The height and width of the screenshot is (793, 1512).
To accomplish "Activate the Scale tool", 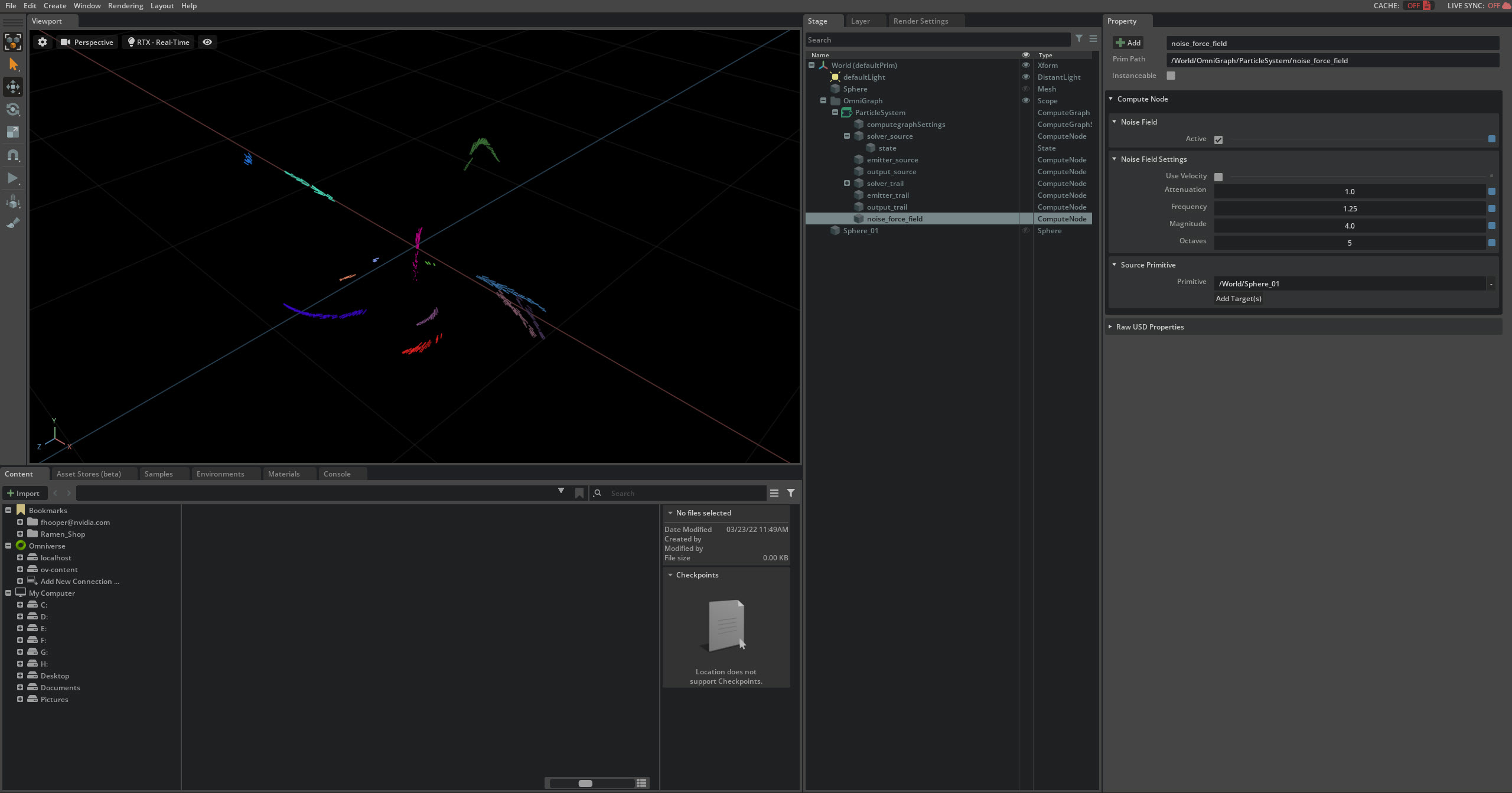I will pos(13,132).
